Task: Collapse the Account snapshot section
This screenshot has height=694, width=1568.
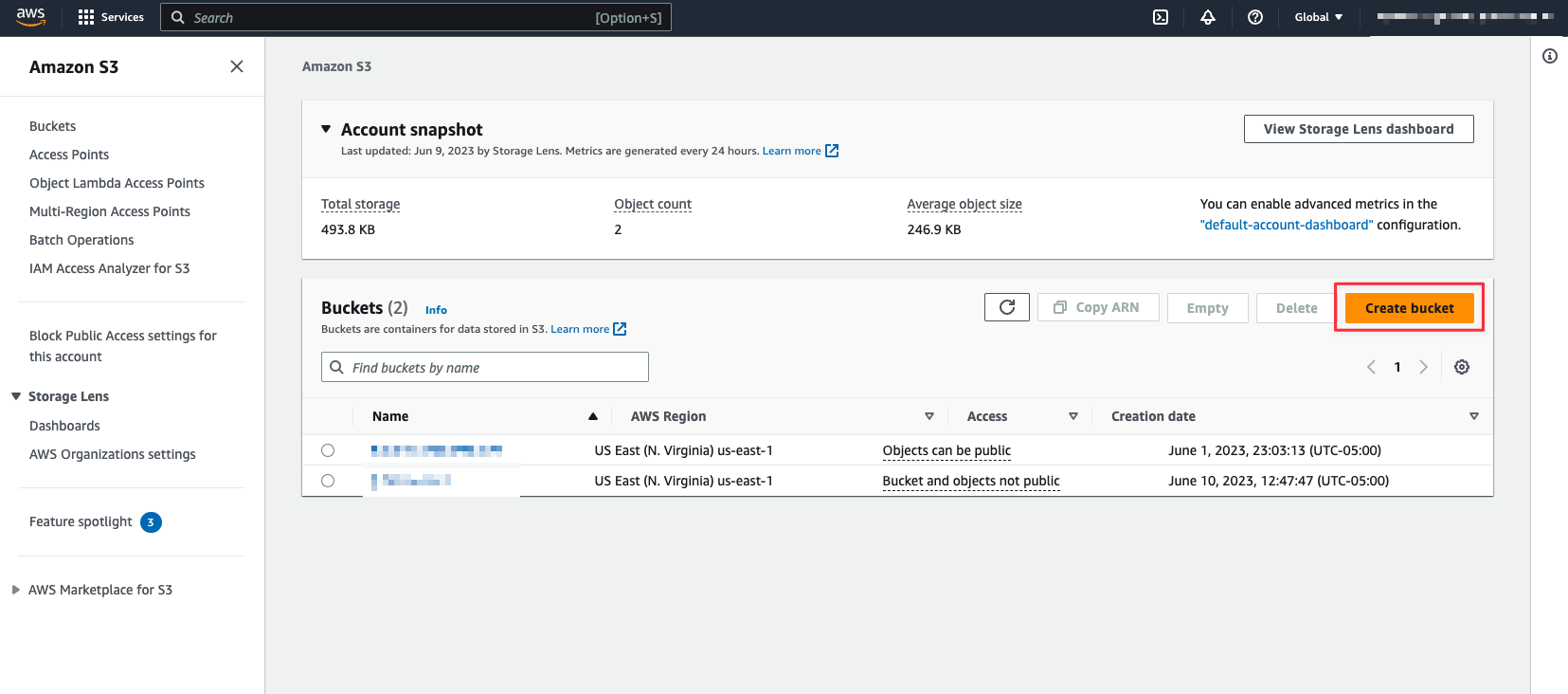Action: point(326,129)
